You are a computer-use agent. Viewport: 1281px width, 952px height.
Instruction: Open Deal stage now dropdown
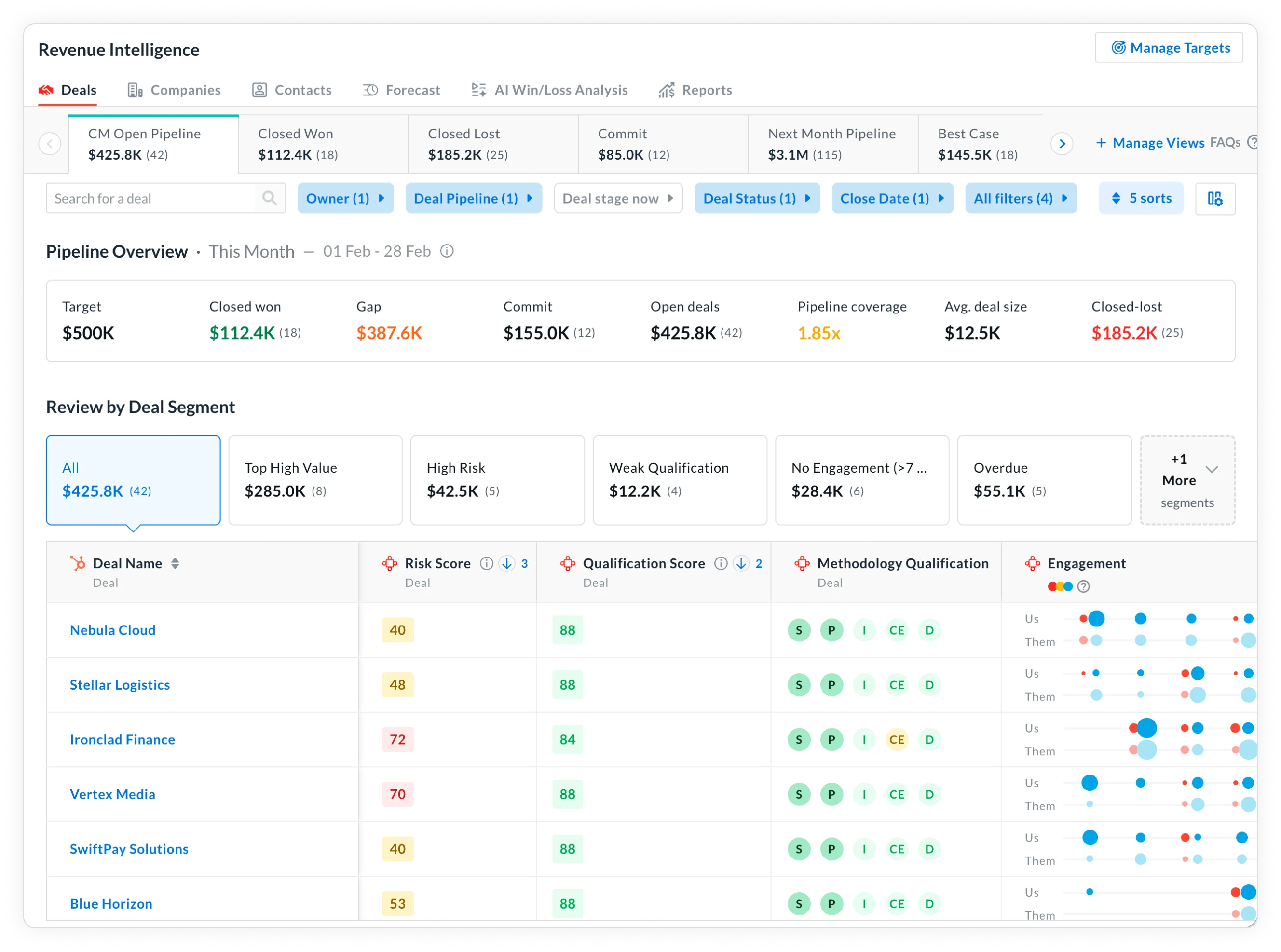point(618,198)
